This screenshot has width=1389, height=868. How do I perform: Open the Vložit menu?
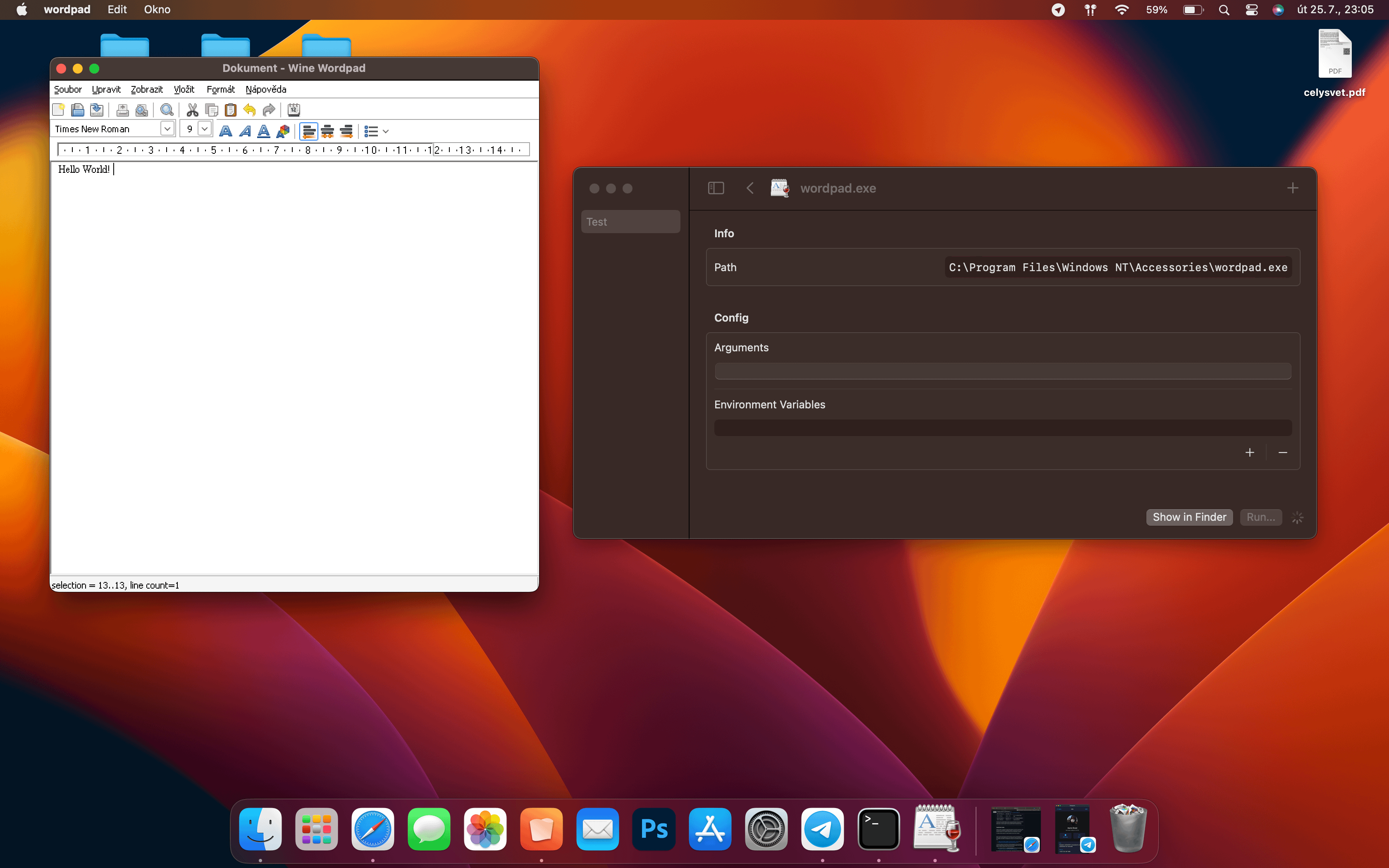(184, 89)
